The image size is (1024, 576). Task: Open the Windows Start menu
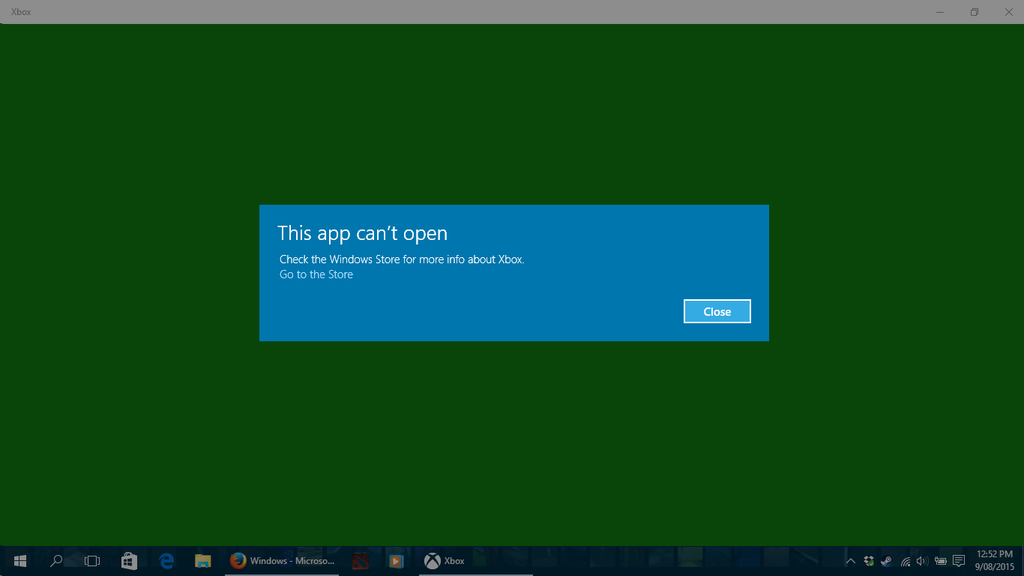20,561
